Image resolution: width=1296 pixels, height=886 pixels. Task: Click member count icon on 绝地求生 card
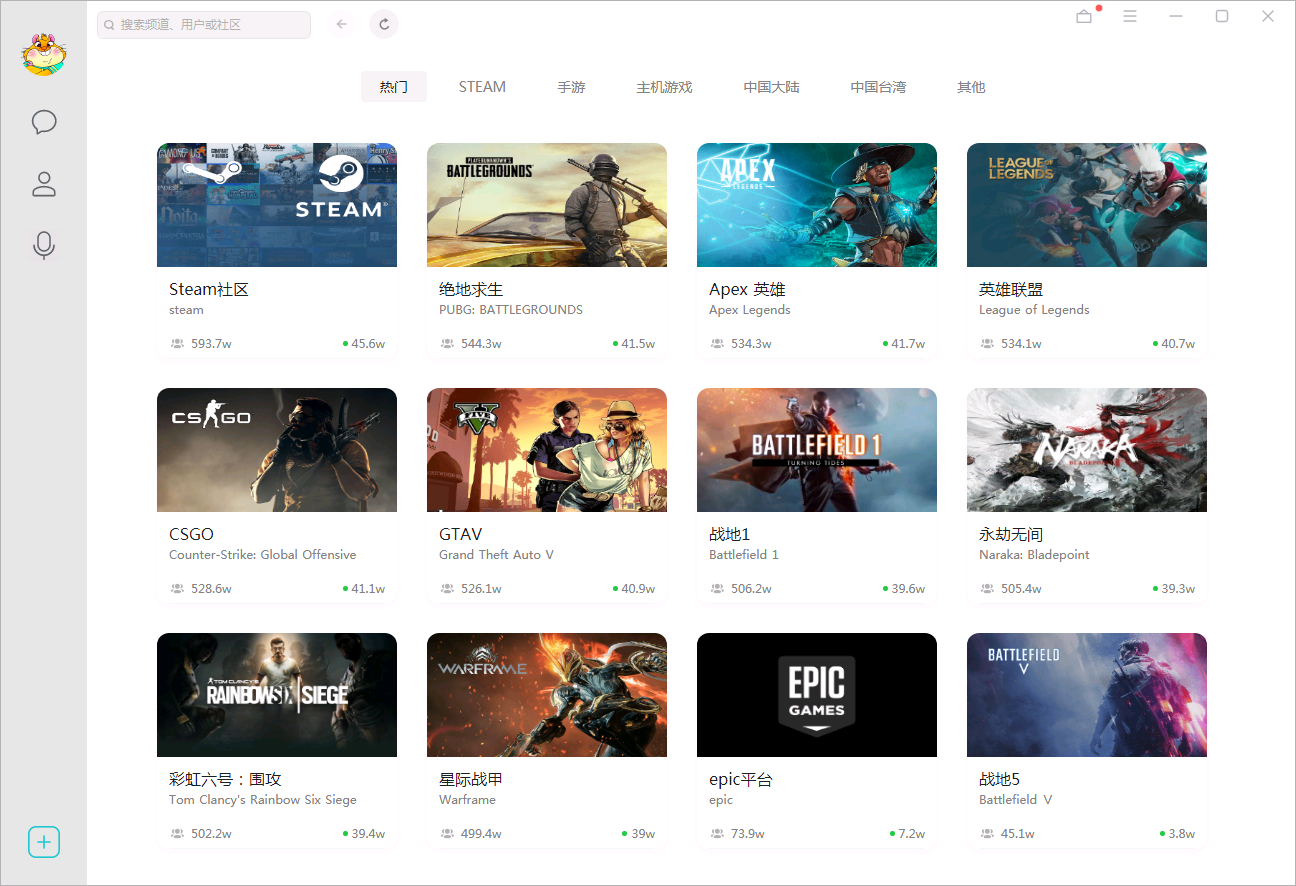[447, 343]
